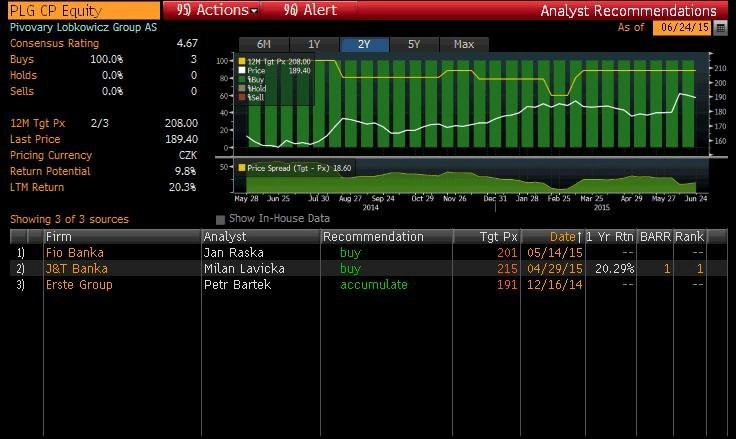Image resolution: width=736 pixels, height=439 pixels.
Task: Sort table by Analyst column header
Action: pyautogui.click(x=261, y=237)
